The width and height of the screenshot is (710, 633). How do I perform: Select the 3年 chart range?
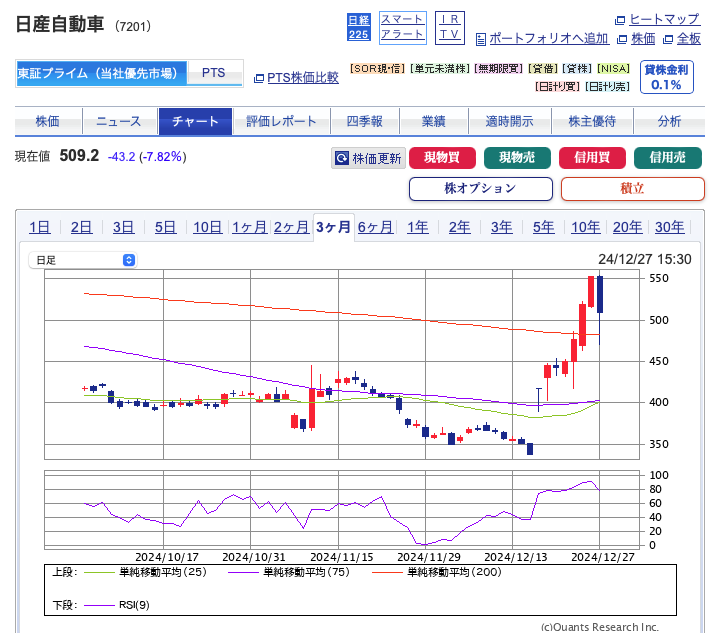click(502, 227)
